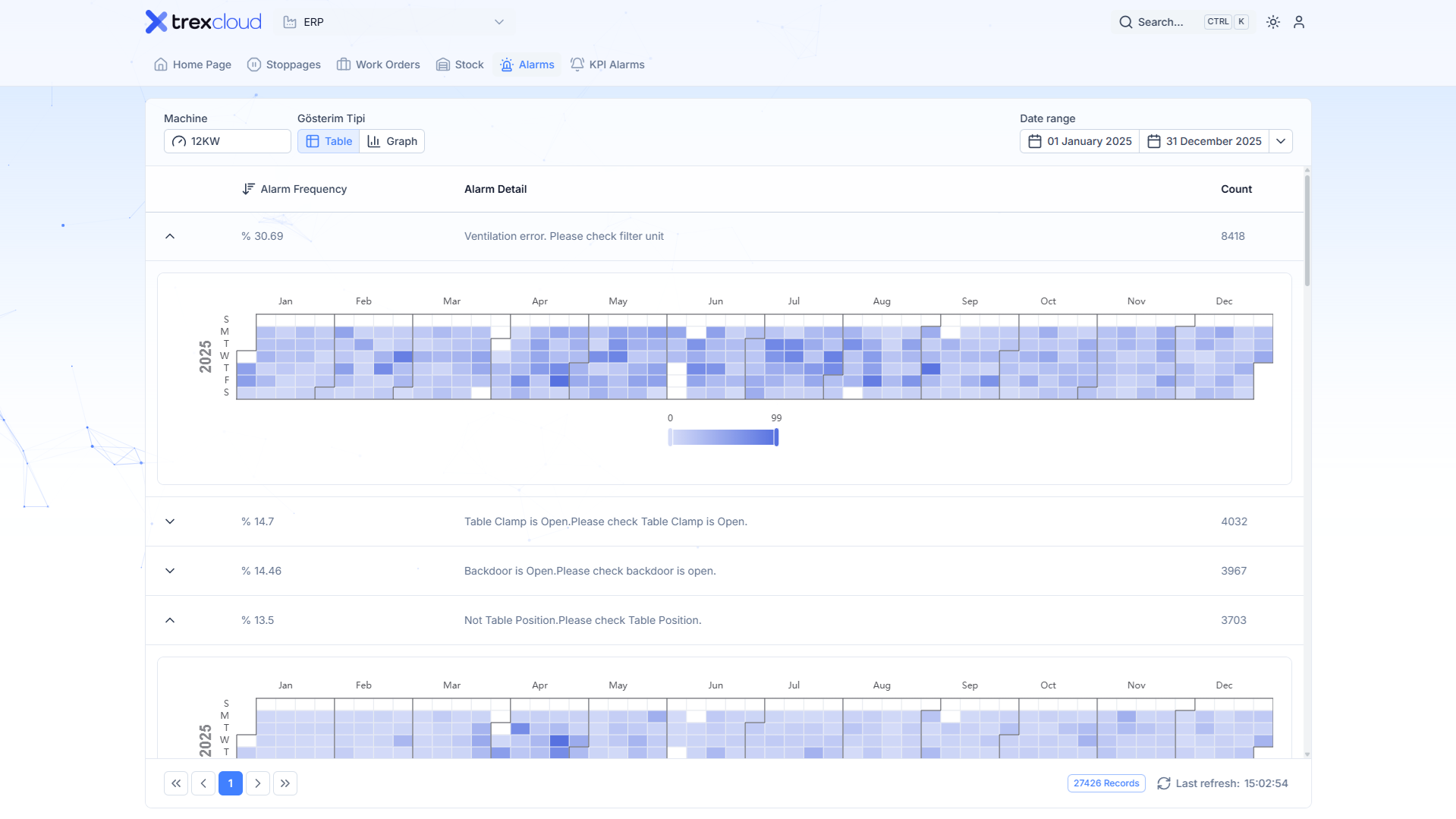Image resolution: width=1456 pixels, height=819 pixels.
Task: Click the Graph bar-chart icon
Action: coord(374,141)
